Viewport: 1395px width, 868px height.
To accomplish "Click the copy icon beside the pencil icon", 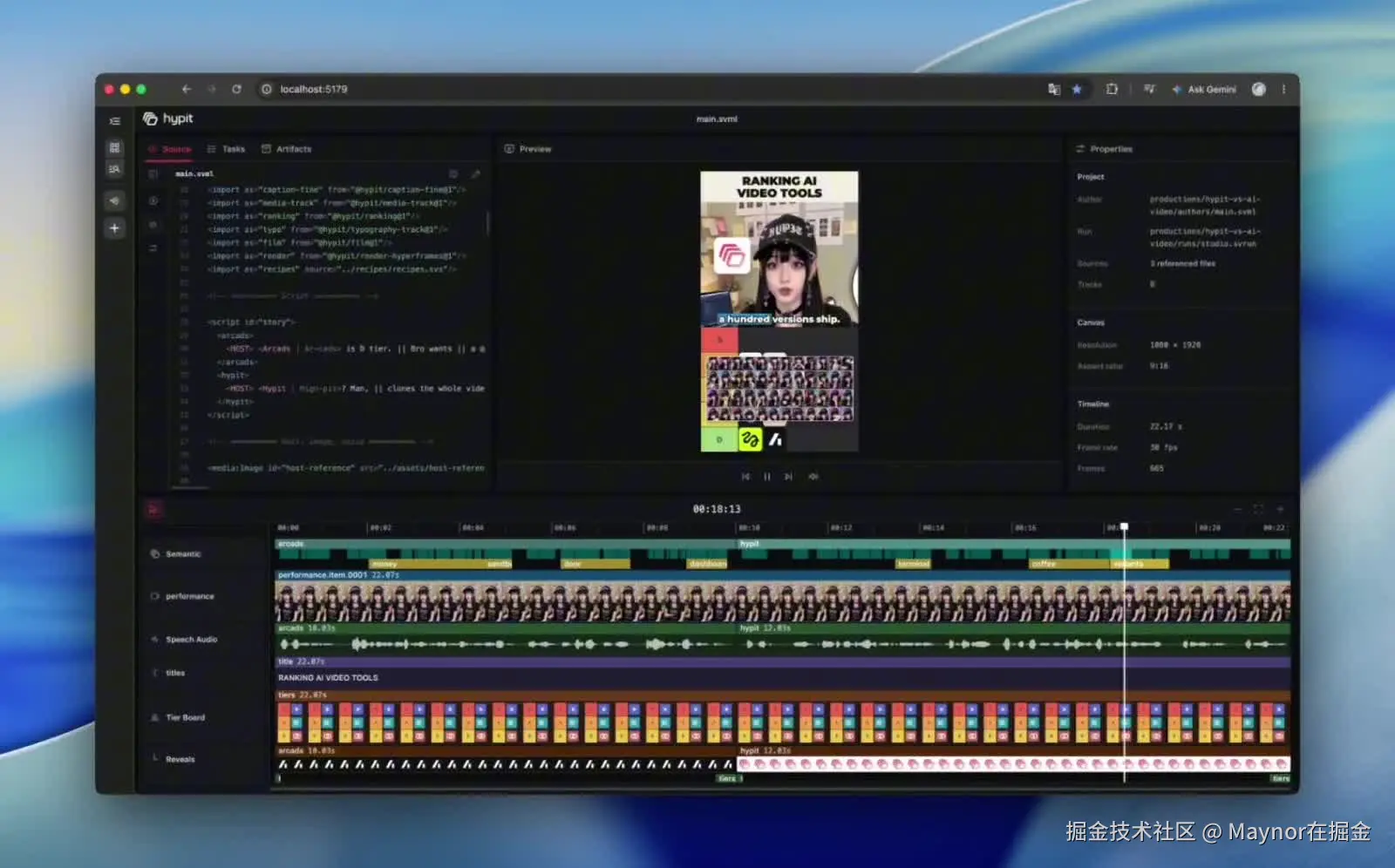I will click(x=453, y=174).
